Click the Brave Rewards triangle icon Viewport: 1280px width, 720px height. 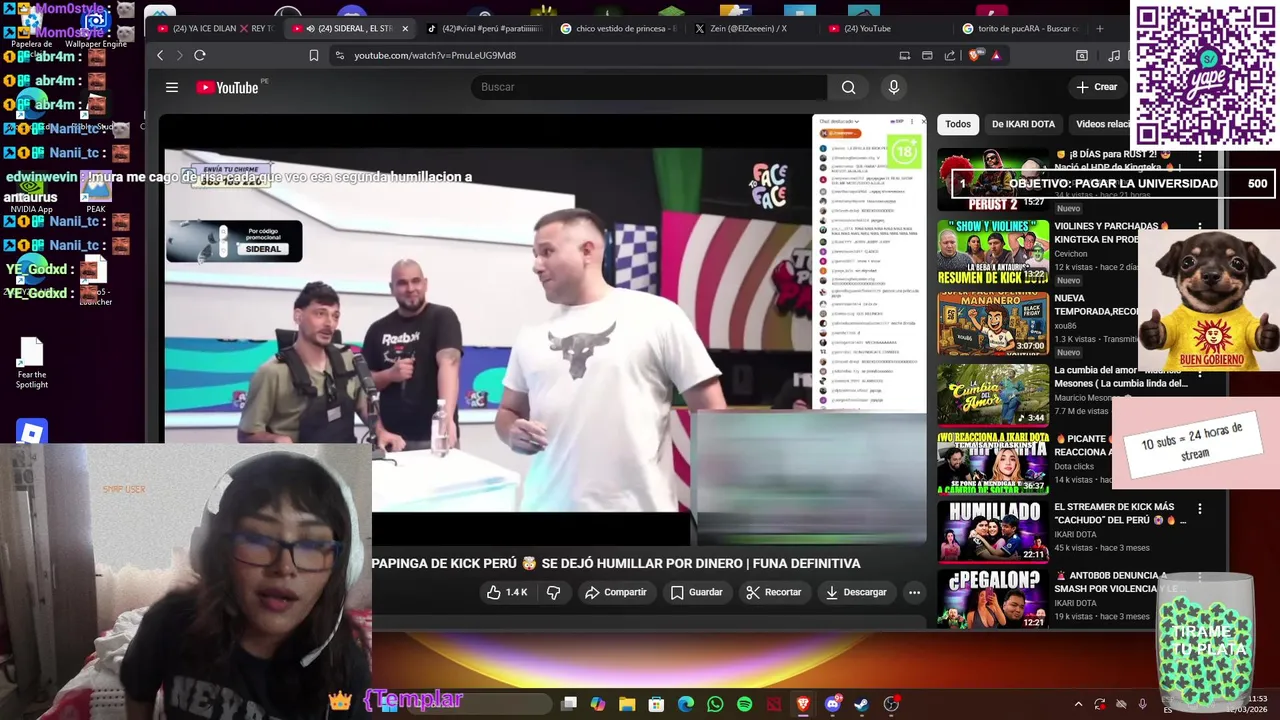[x=996, y=55]
